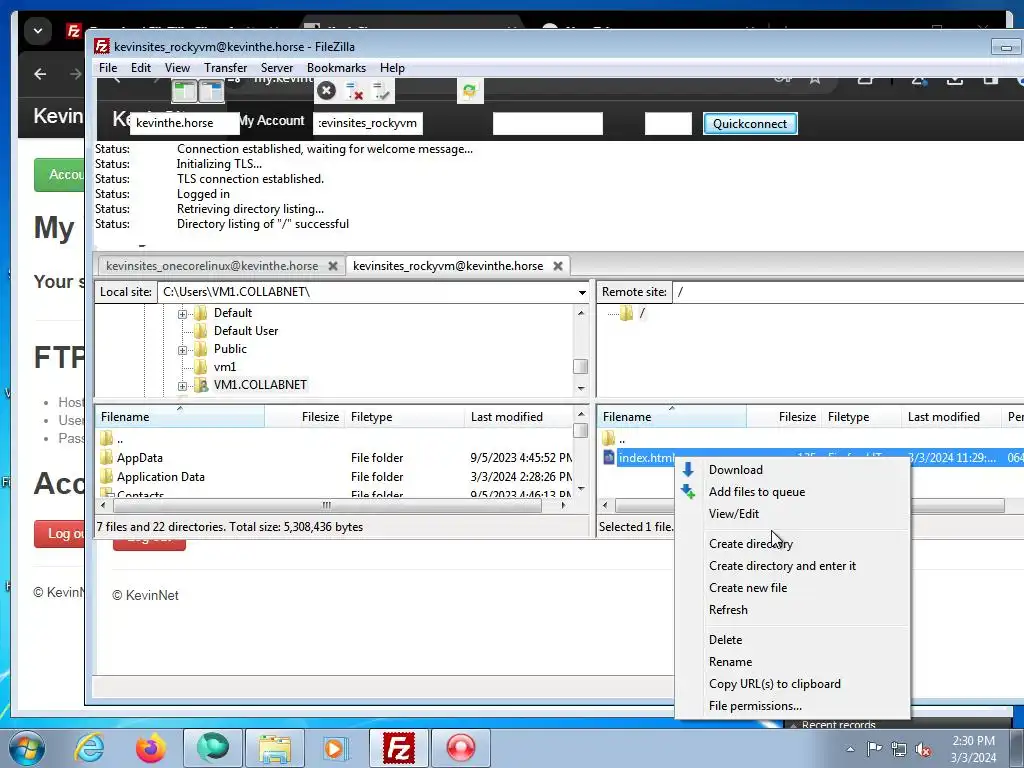This screenshot has width=1024, height=768.
Task: Click muted volume tray icon
Action: pyautogui.click(x=923, y=749)
